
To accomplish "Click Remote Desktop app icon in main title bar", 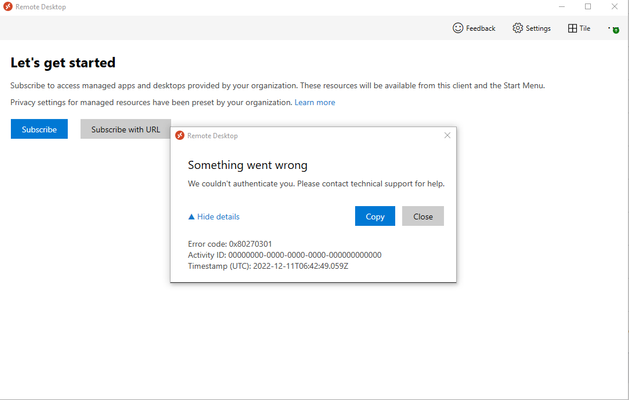I will (x=8, y=7).
